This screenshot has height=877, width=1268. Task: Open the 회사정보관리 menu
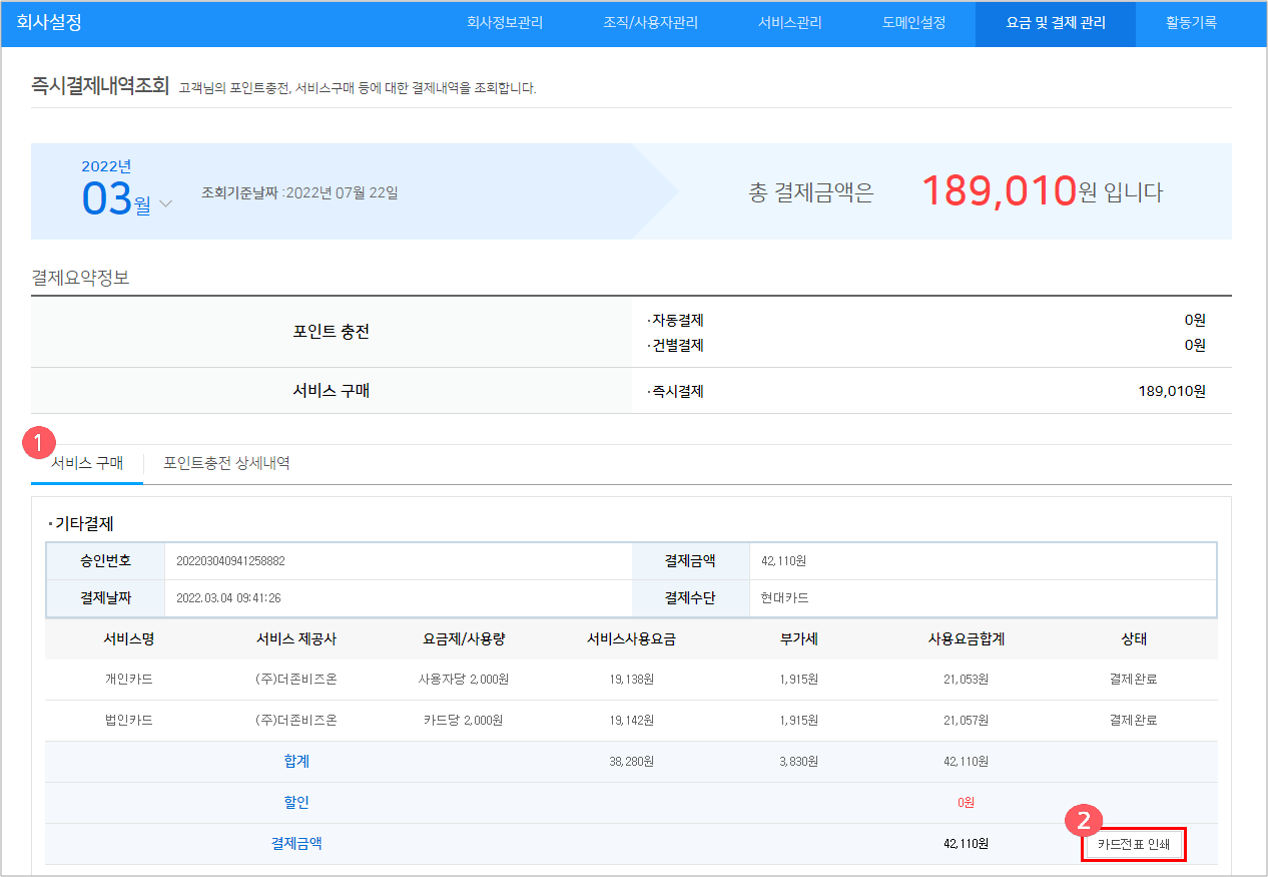point(505,22)
